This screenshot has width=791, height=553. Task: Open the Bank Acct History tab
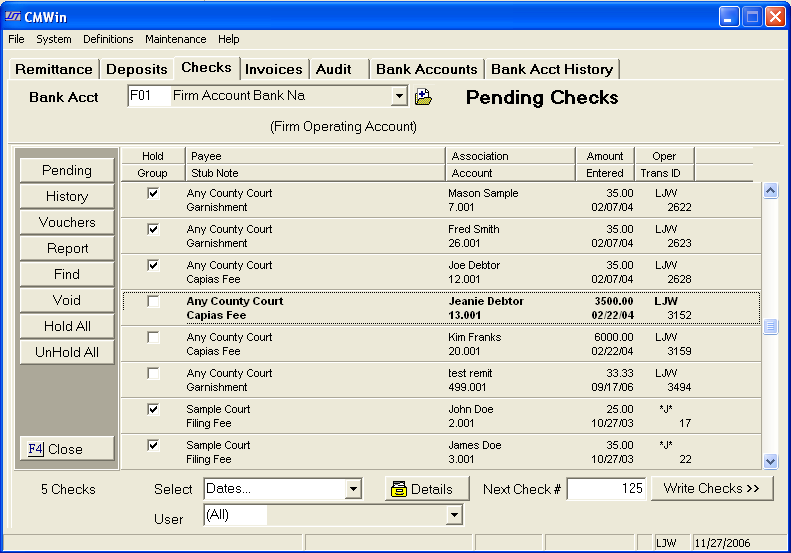552,69
